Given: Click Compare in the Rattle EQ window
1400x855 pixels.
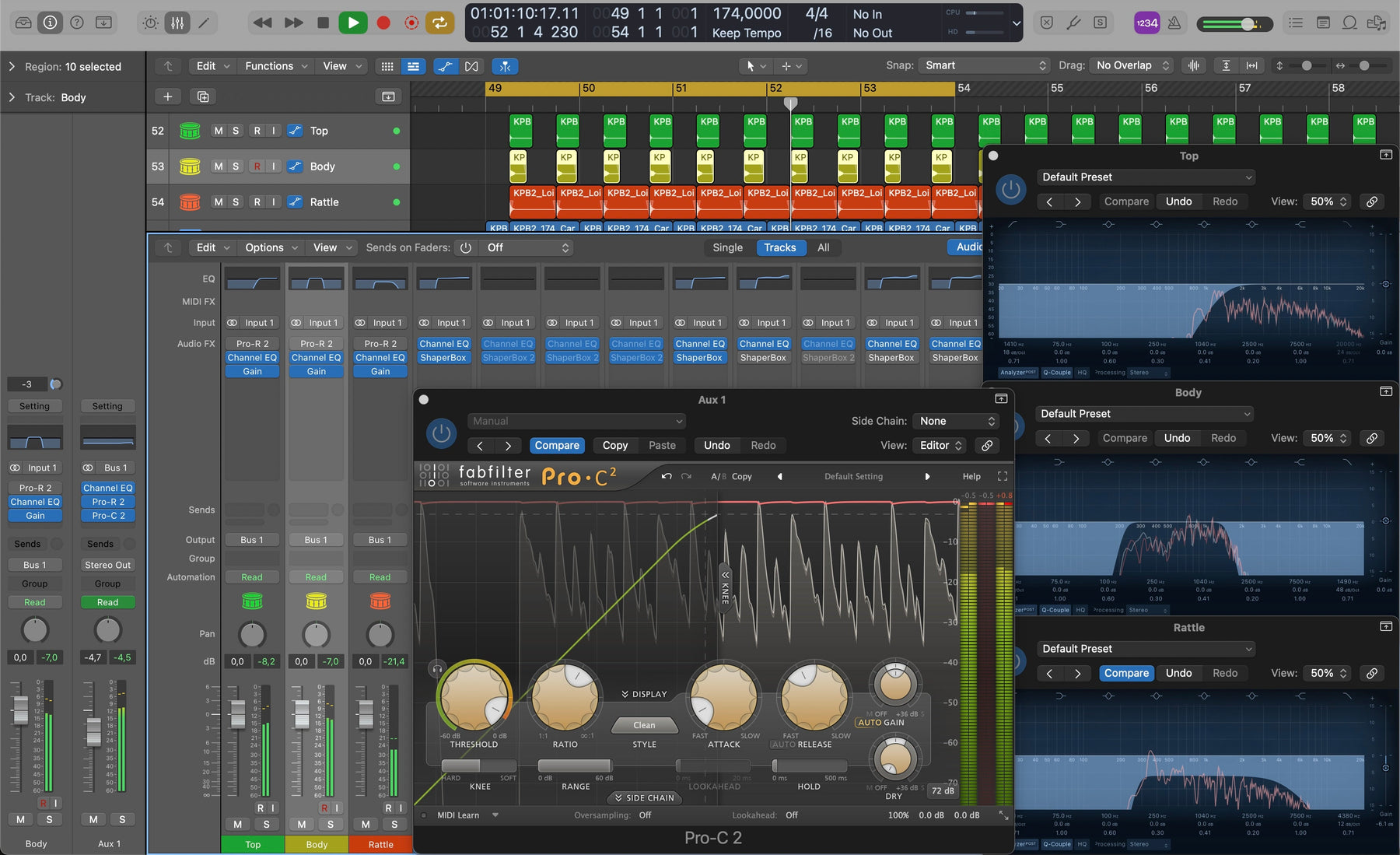Looking at the screenshot, I should (x=1126, y=673).
